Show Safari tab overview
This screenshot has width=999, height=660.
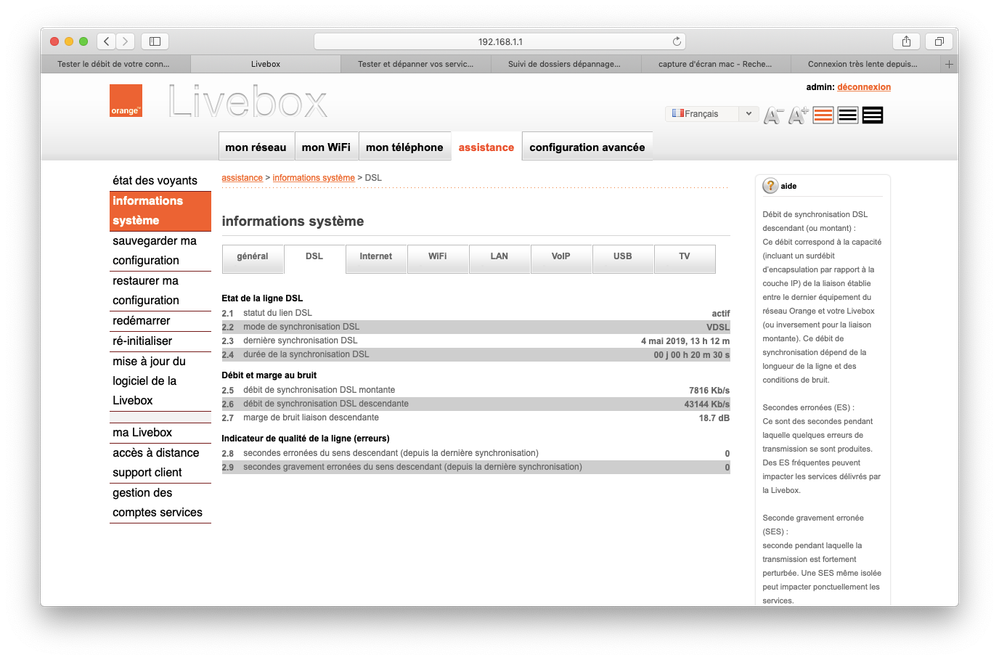(939, 41)
